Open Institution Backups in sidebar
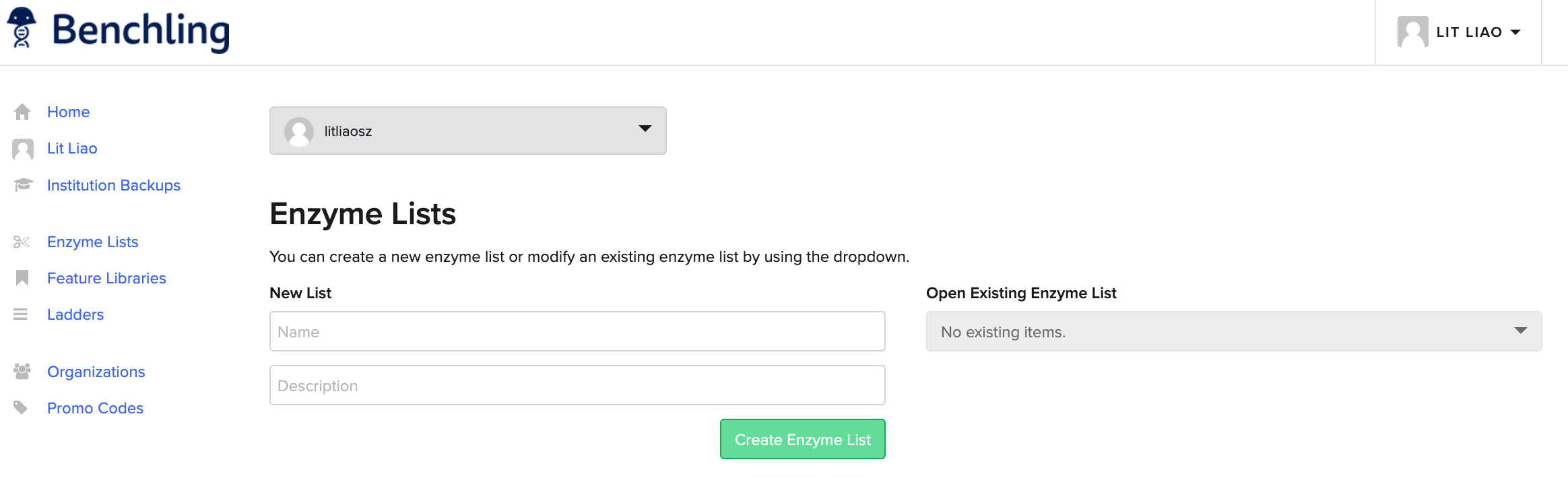The height and width of the screenshot is (478, 1568). [x=113, y=185]
